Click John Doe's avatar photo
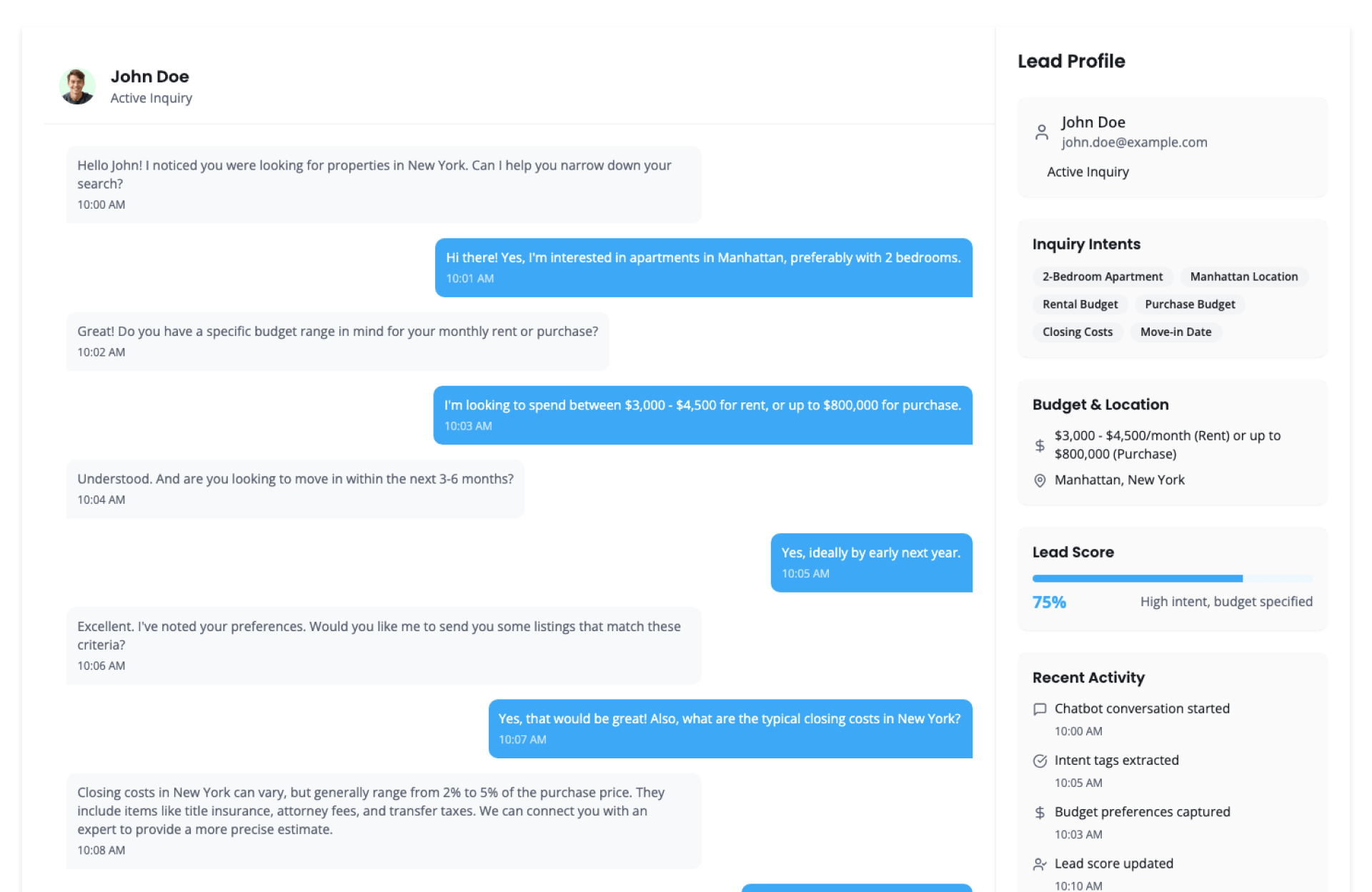The height and width of the screenshot is (892, 1372). coord(77,86)
